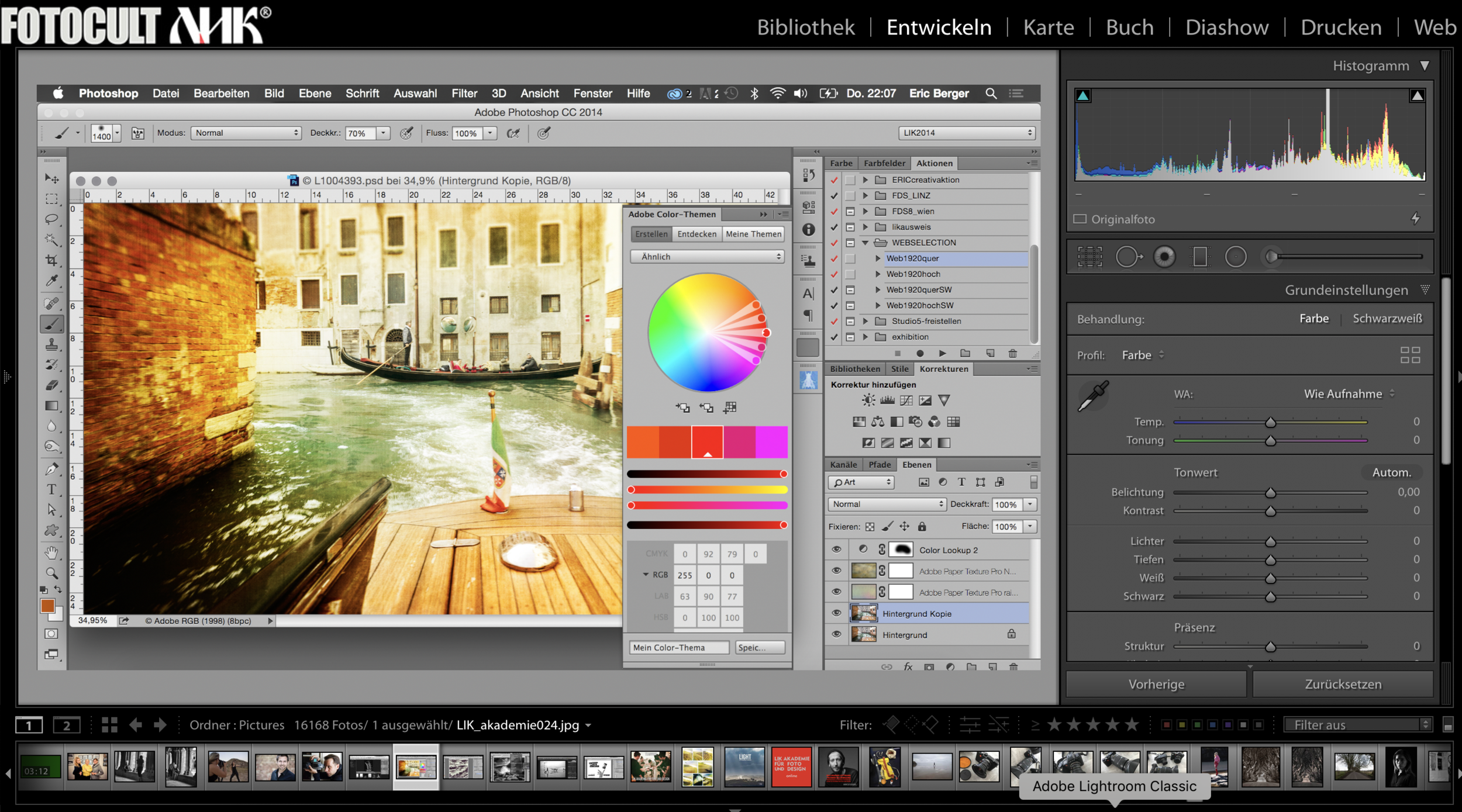Hide the Hintergrund layer
The height and width of the screenshot is (812, 1462).
836,634
